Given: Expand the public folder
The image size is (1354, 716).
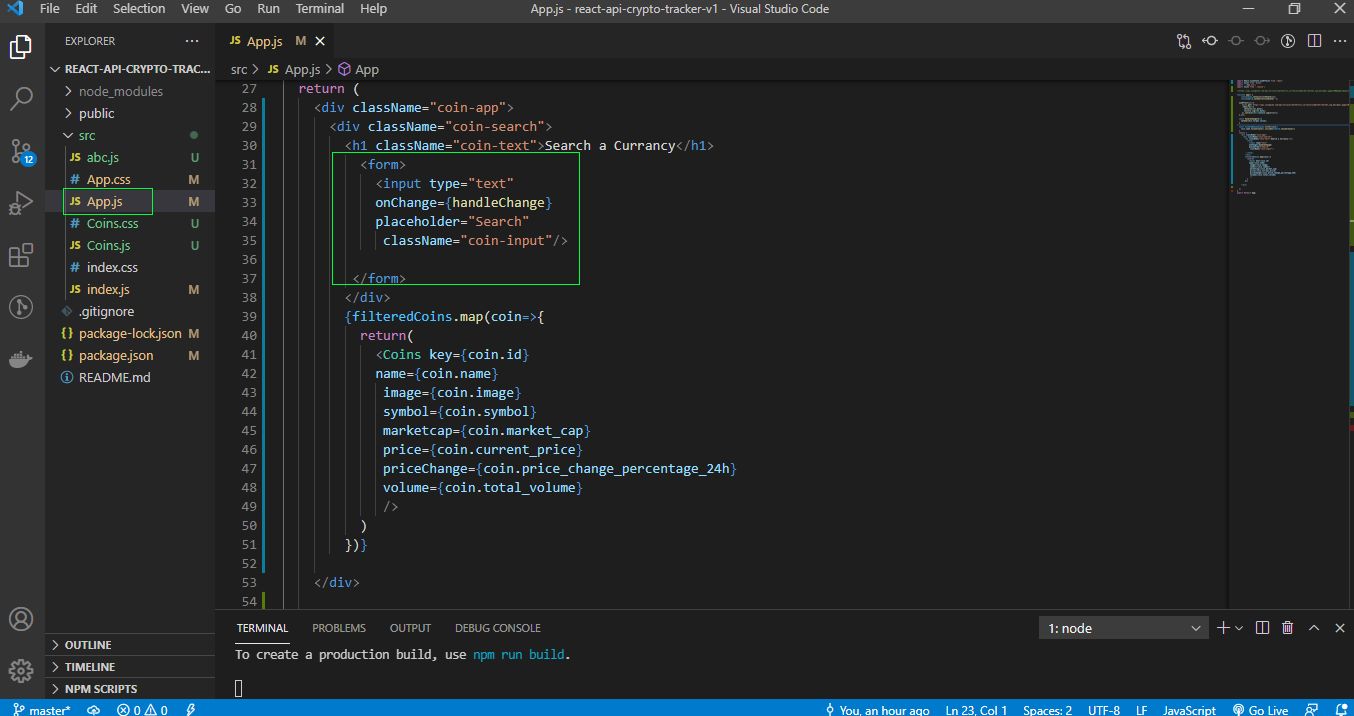Looking at the screenshot, I should (130, 113).
